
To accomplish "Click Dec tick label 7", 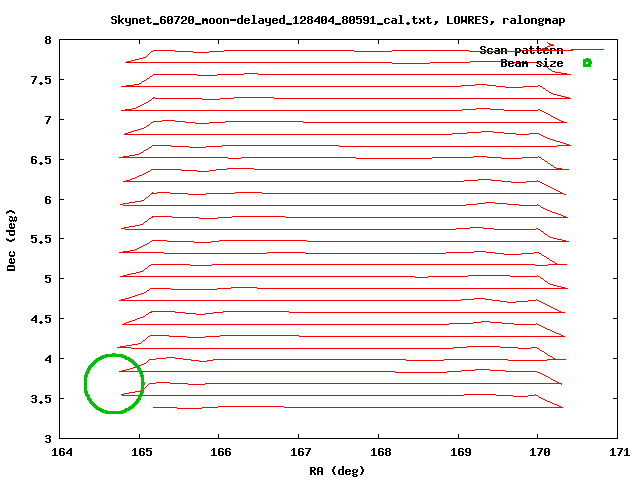I will point(48,120).
